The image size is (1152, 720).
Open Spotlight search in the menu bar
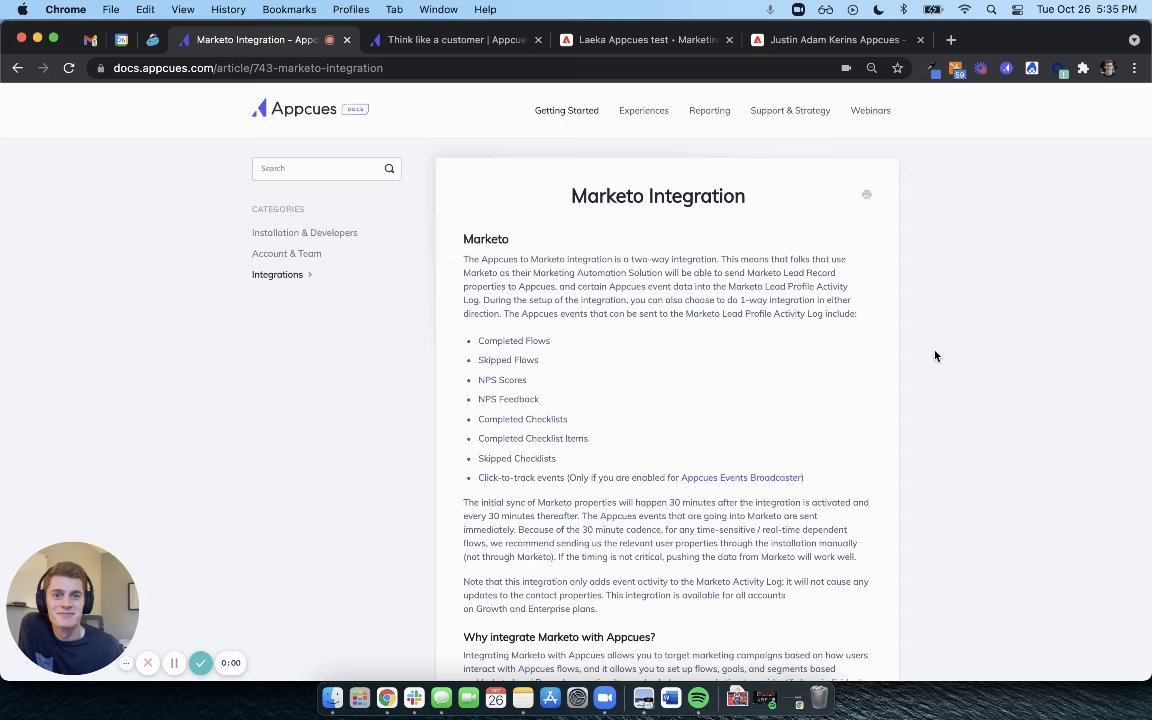click(991, 10)
